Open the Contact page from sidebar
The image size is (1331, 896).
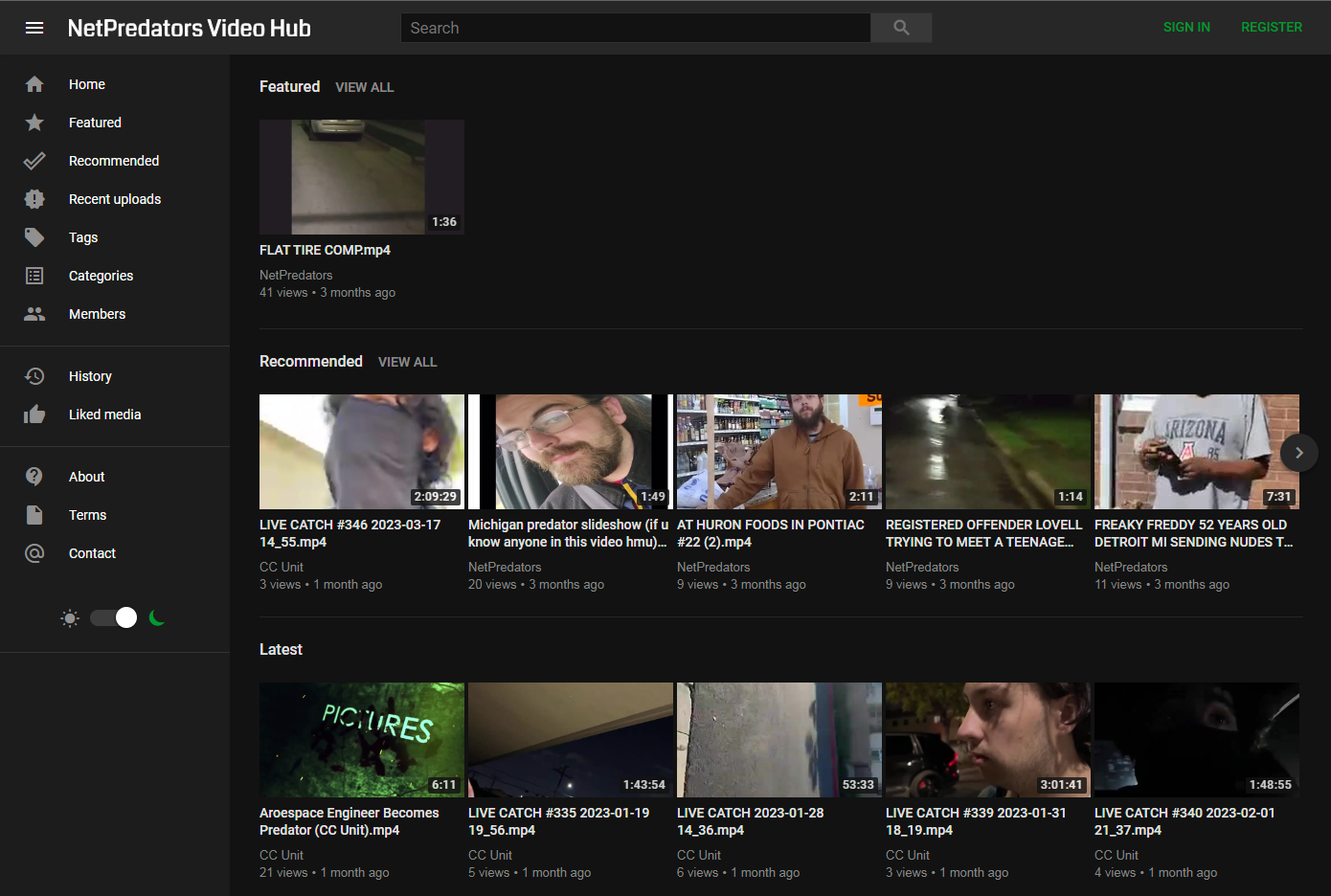(x=92, y=553)
